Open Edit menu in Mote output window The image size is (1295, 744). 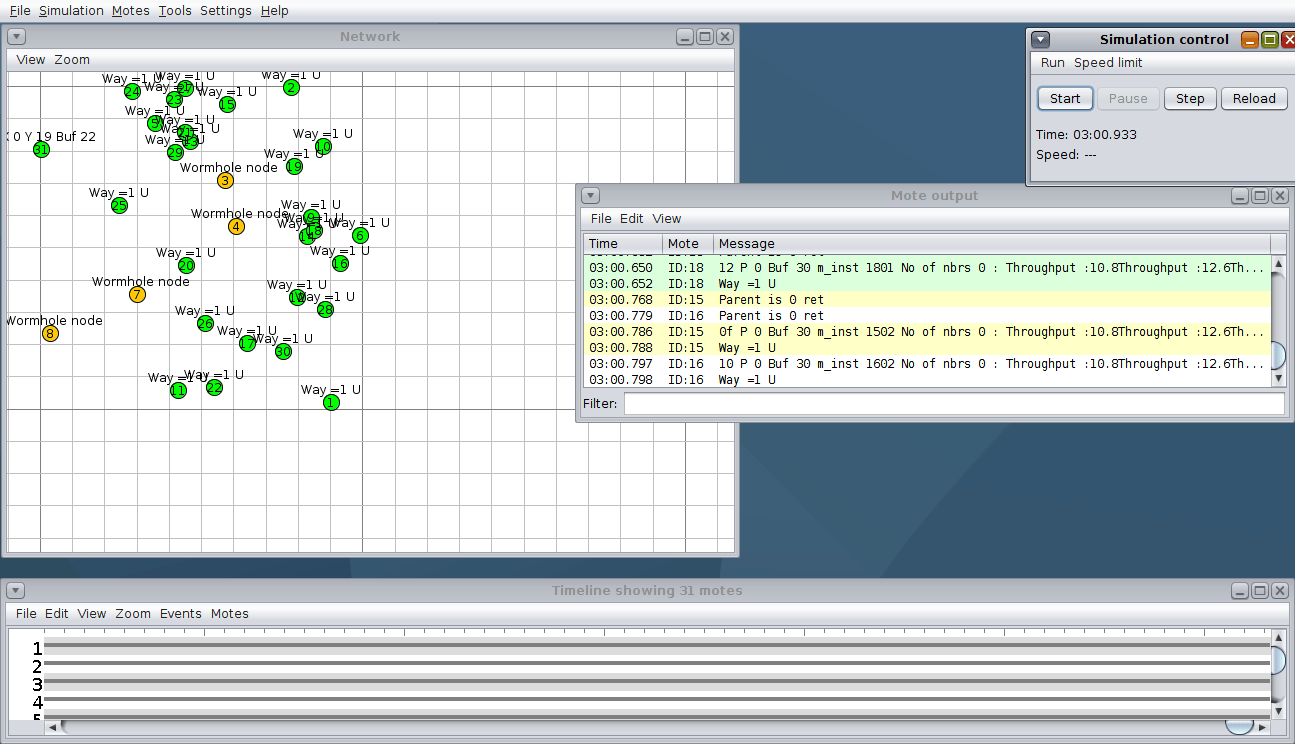[x=632, y=219]
